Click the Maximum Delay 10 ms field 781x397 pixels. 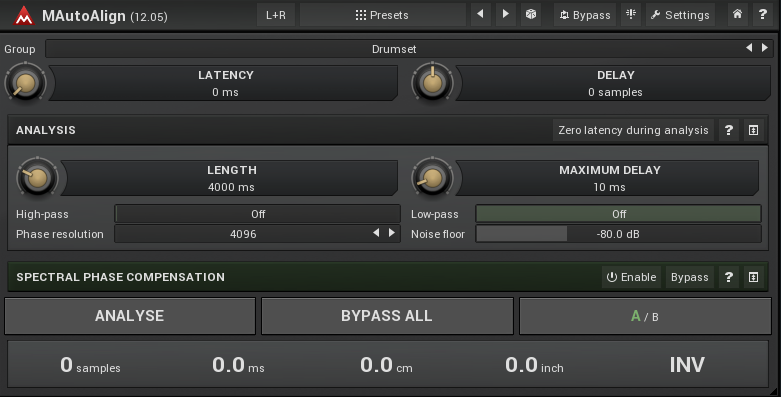tap(609, 178)
